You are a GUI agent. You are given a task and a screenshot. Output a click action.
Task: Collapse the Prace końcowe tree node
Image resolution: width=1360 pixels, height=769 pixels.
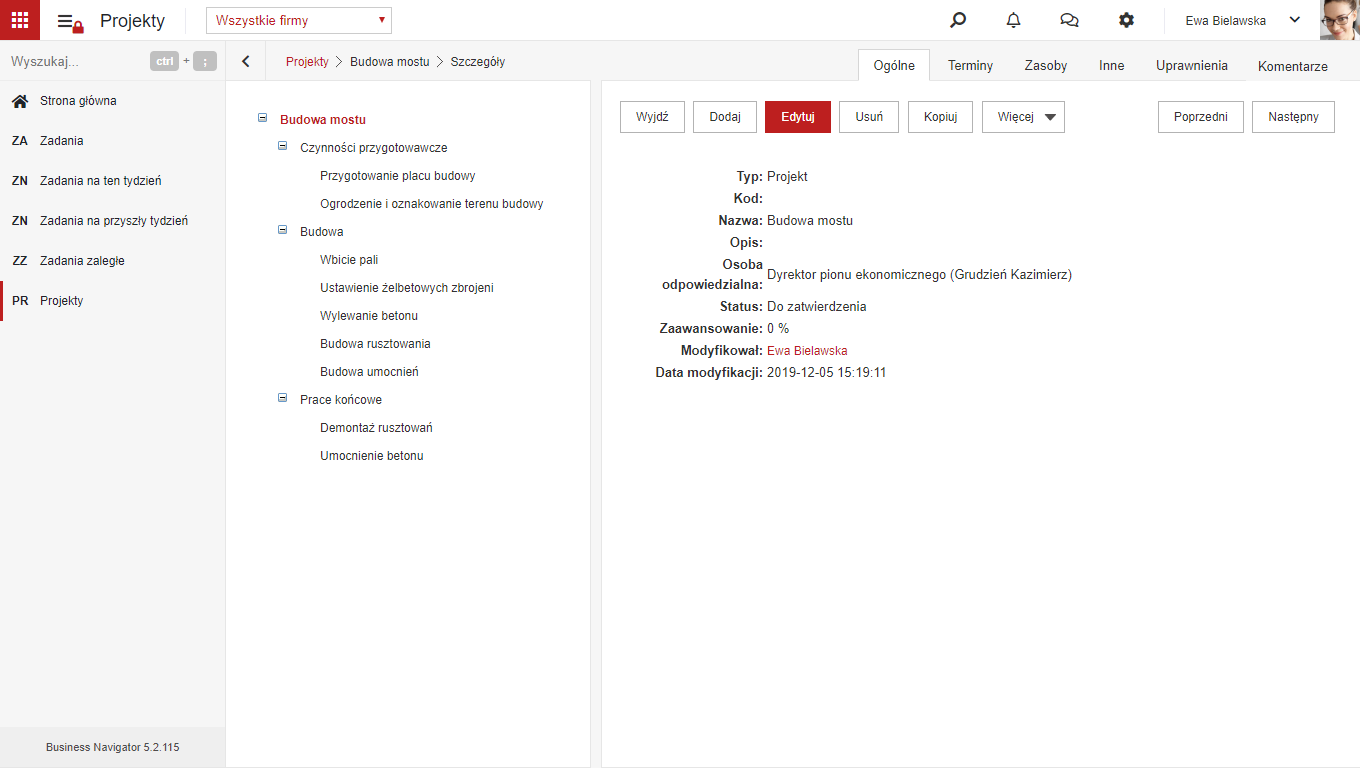(282, 398)
